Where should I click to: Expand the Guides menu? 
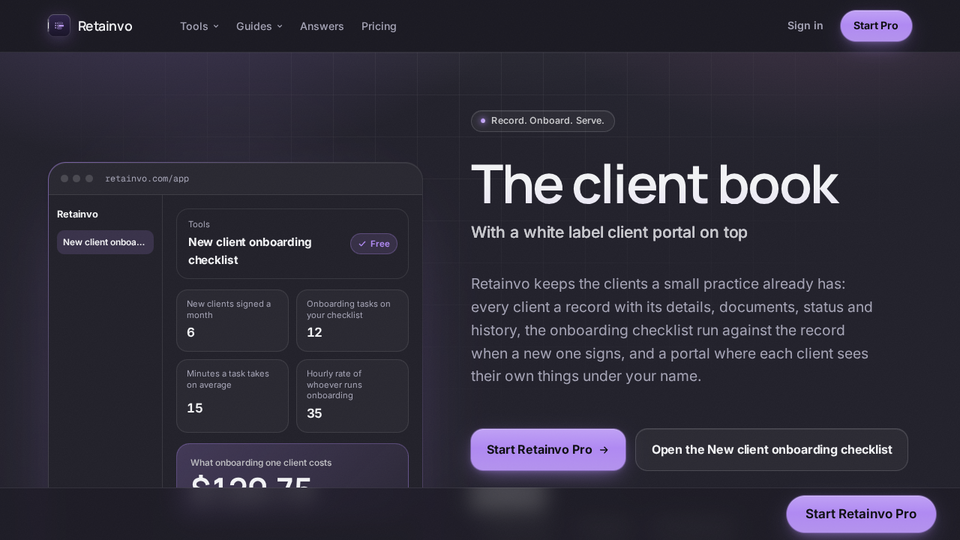coord(259,26)
